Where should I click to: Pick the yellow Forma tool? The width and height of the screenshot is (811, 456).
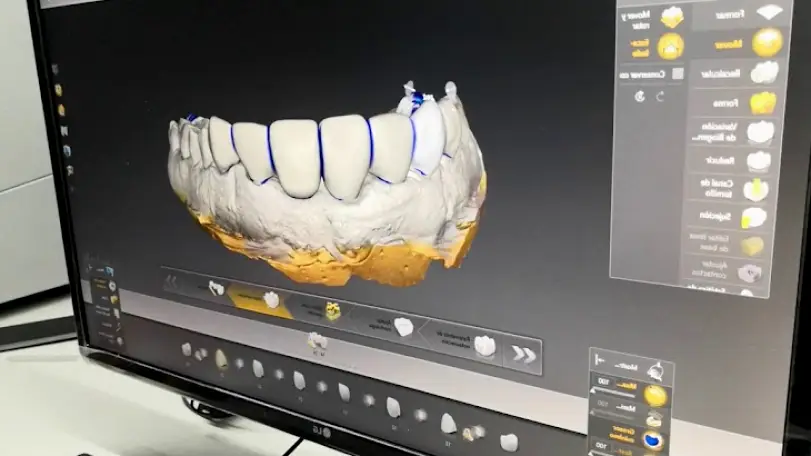pos(738,103)
